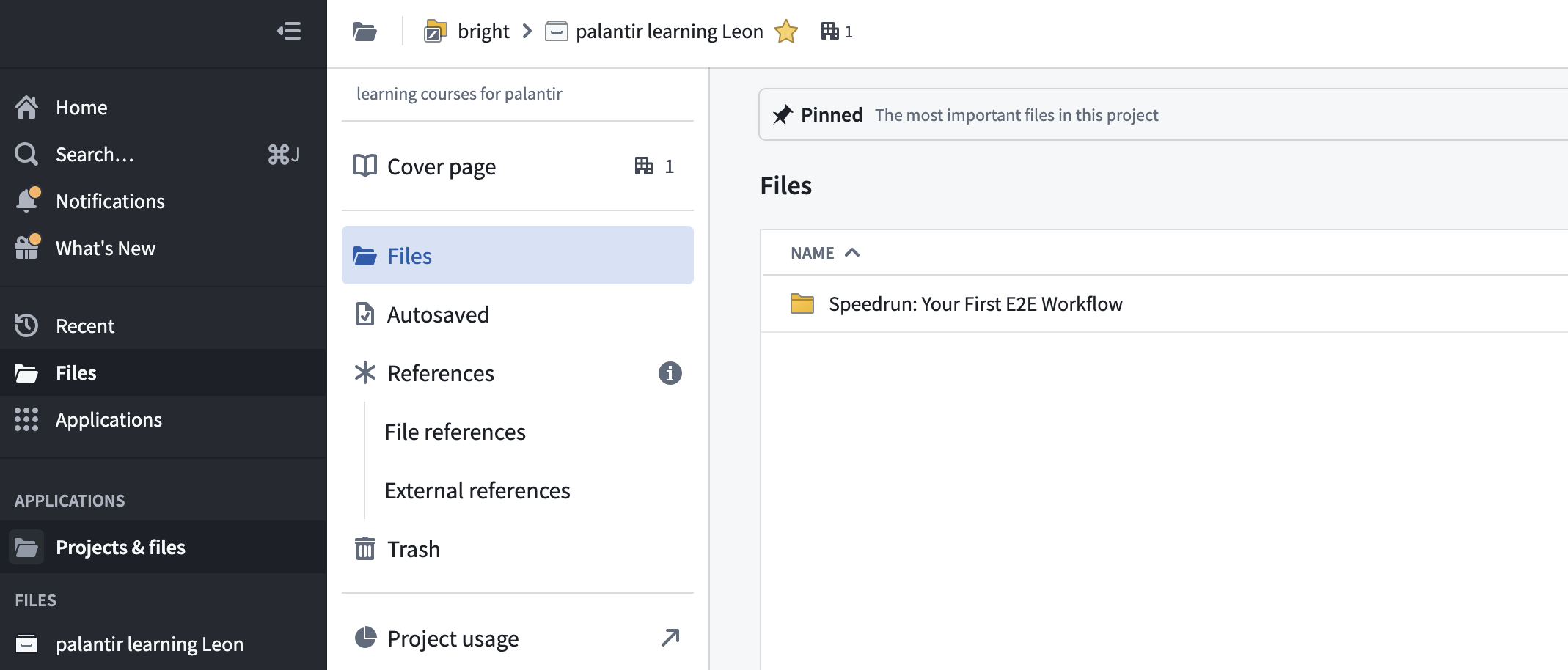Open the References info icon
The width and height of the screenshot is (1568, 670).
coord(670,373)
